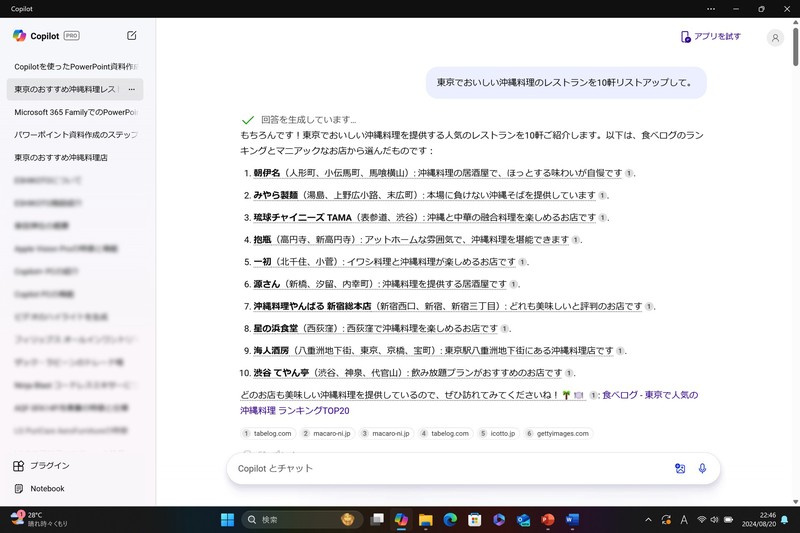Click the plugin icon at sidebar bottom
This screenshot has width=800, height=533.
pyautogui.click(x=19, y=466)
